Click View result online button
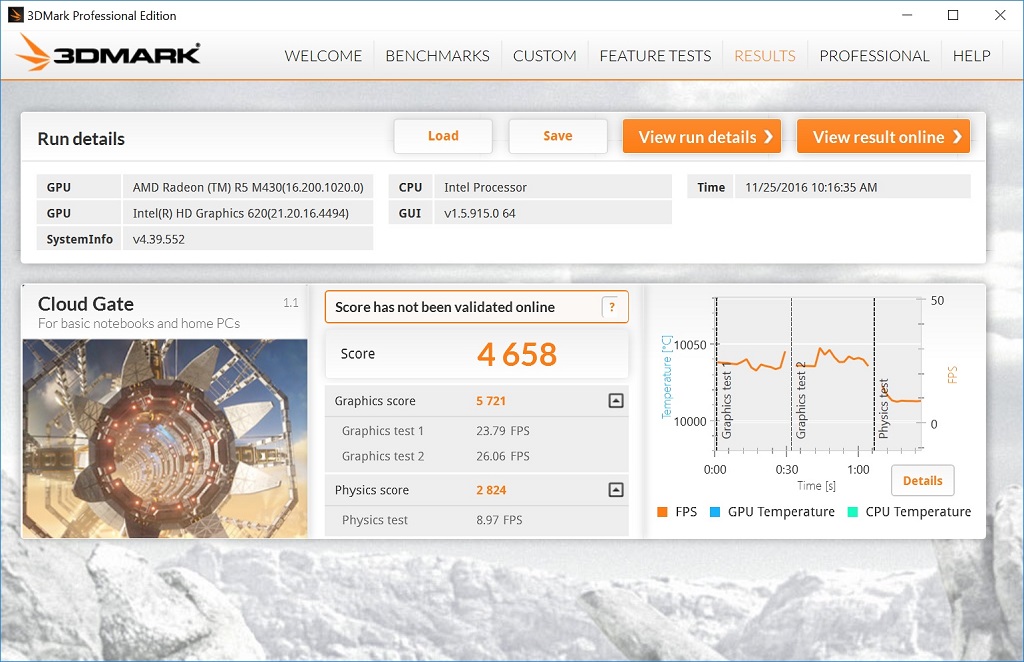Screen dimensions: 1024x662 click(x=883, y=137)
